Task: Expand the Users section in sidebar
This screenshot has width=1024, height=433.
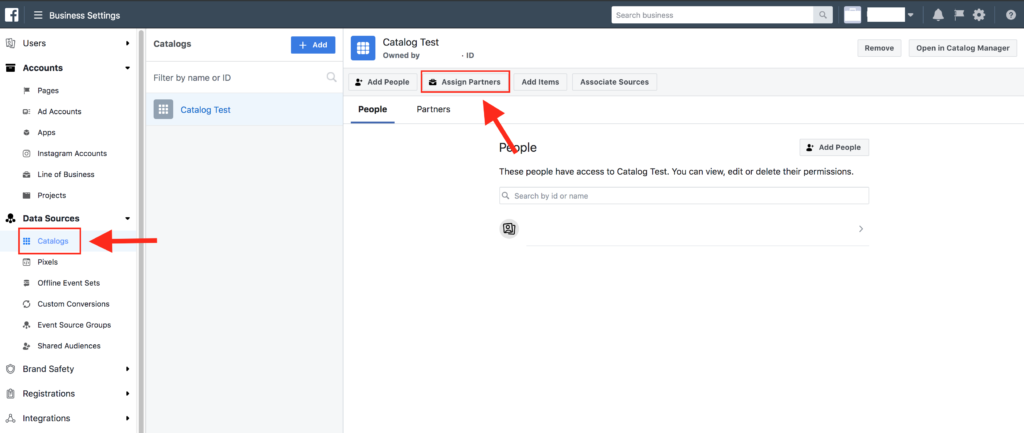Action: [x=127, y=43]
